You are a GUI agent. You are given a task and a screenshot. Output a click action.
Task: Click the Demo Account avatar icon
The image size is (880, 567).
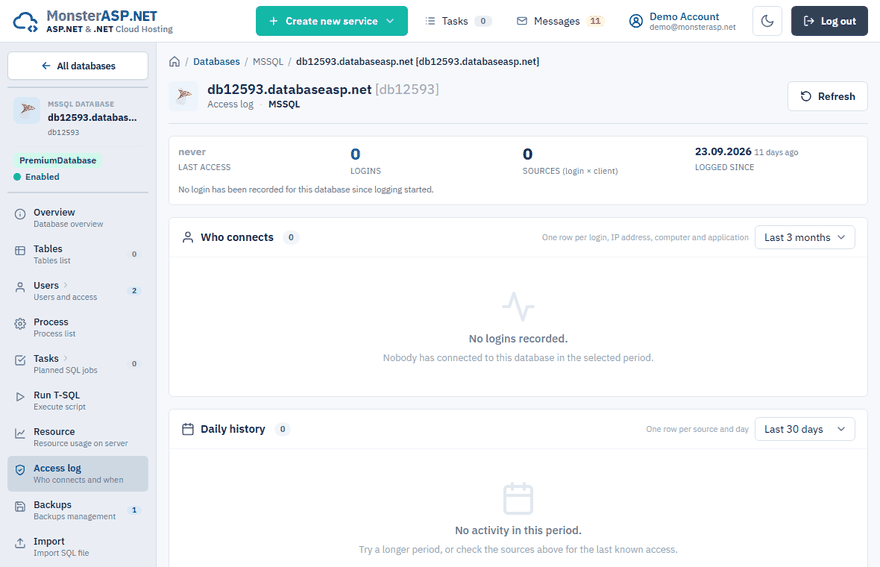pyautogui.click(x=636, y=21)
